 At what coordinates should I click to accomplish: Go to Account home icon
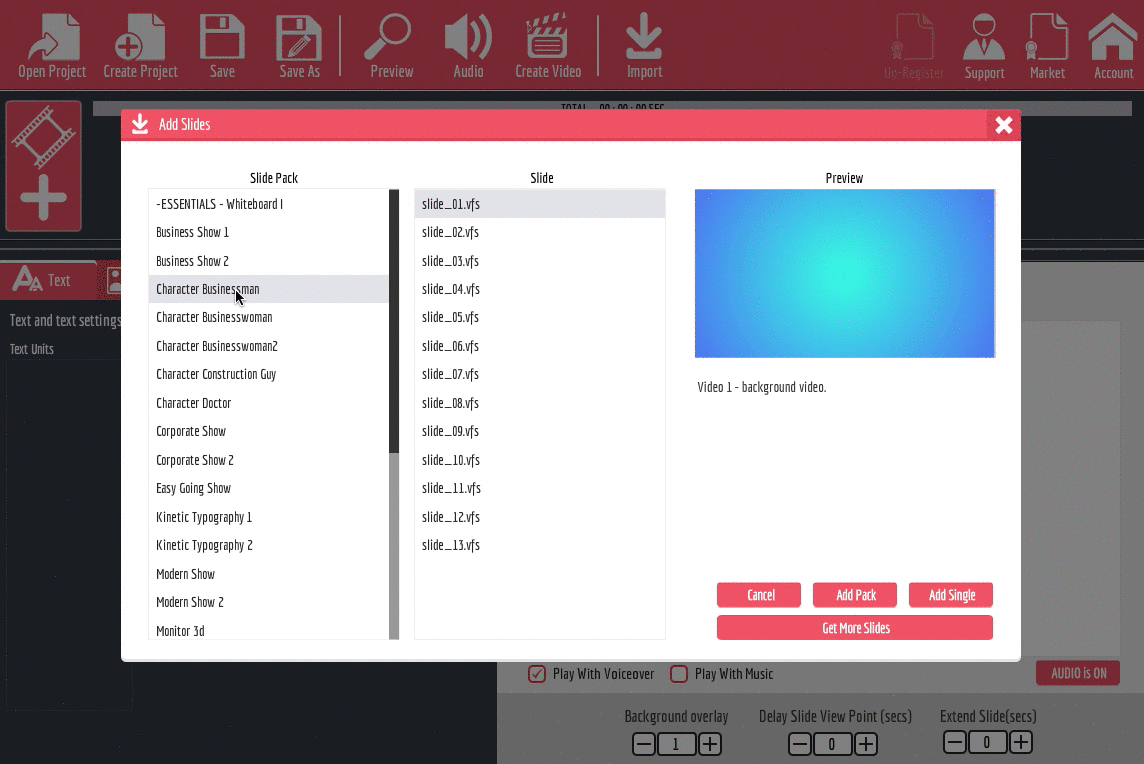click(1113, 47)
